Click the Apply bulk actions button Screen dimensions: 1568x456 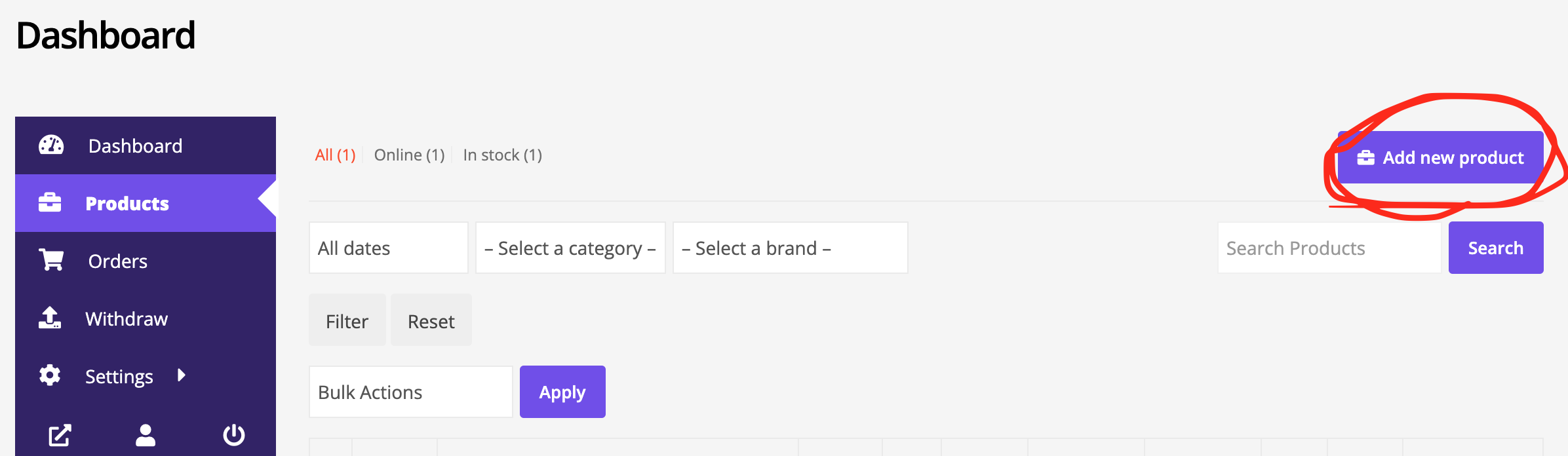(562, 392)
